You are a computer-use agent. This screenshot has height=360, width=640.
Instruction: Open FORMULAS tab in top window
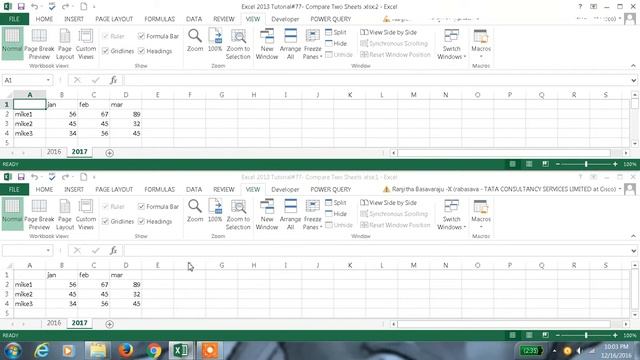pos(160,19)
